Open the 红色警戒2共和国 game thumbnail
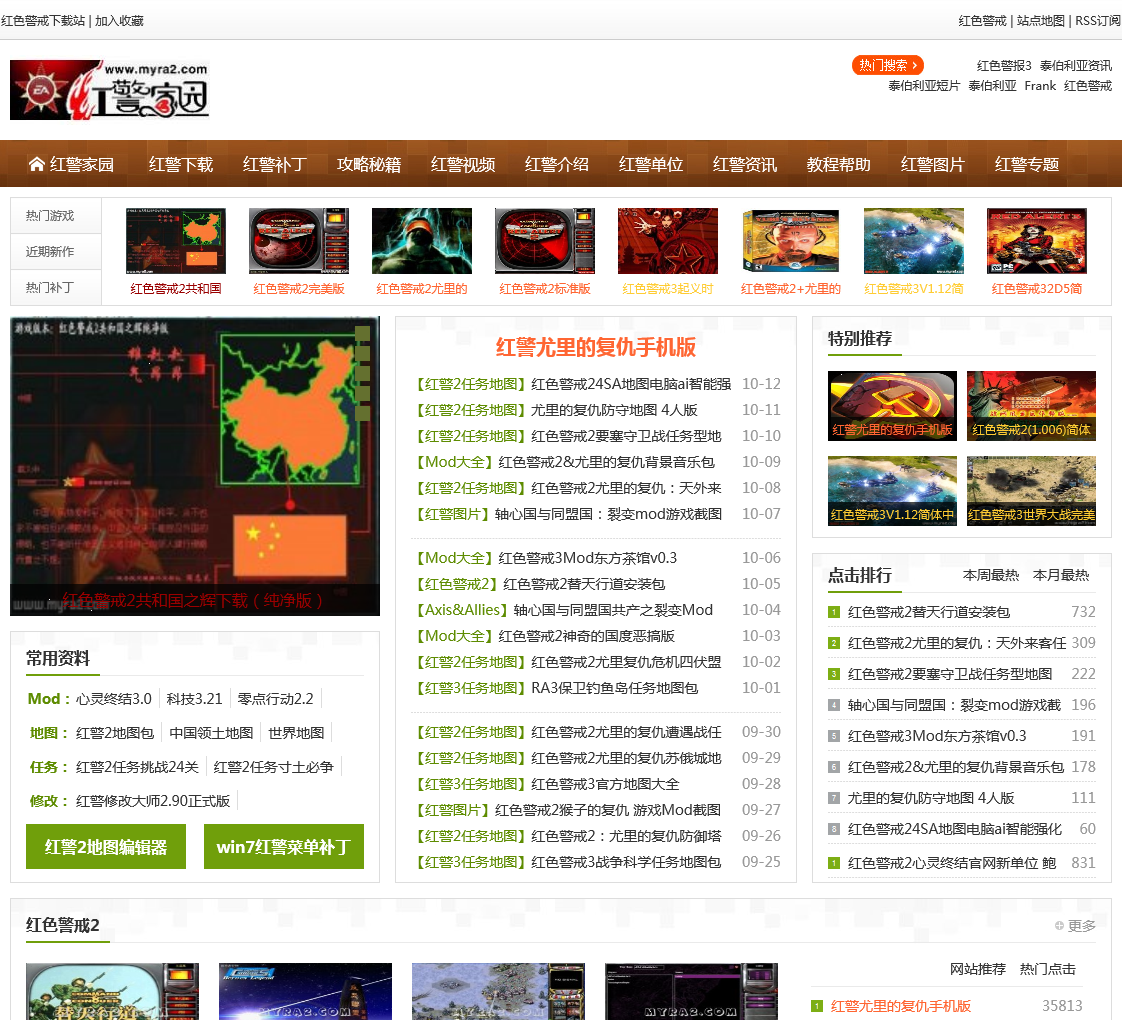This screenshot has height=1020, width=1122. (x=176, y=241)
